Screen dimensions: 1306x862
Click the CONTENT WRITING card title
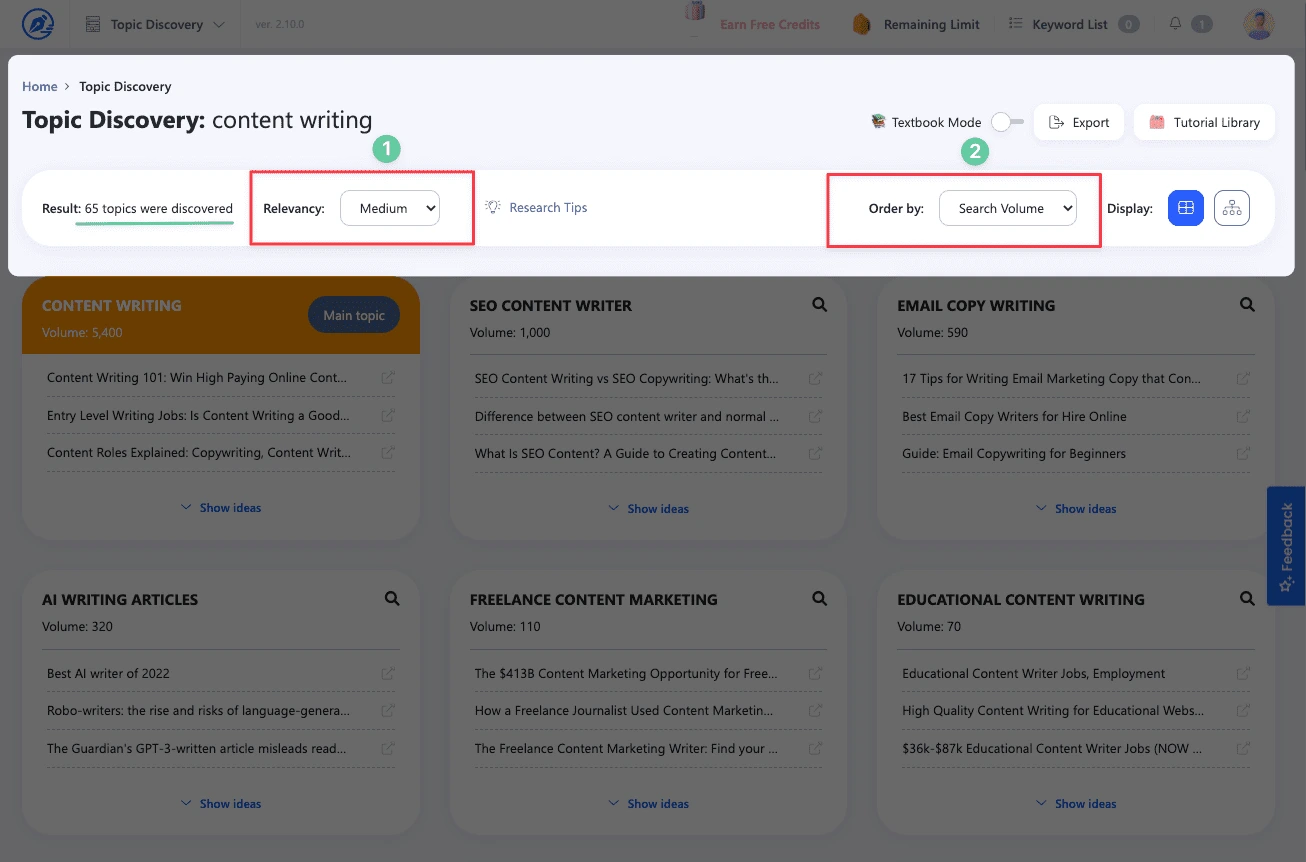point(112,306)
